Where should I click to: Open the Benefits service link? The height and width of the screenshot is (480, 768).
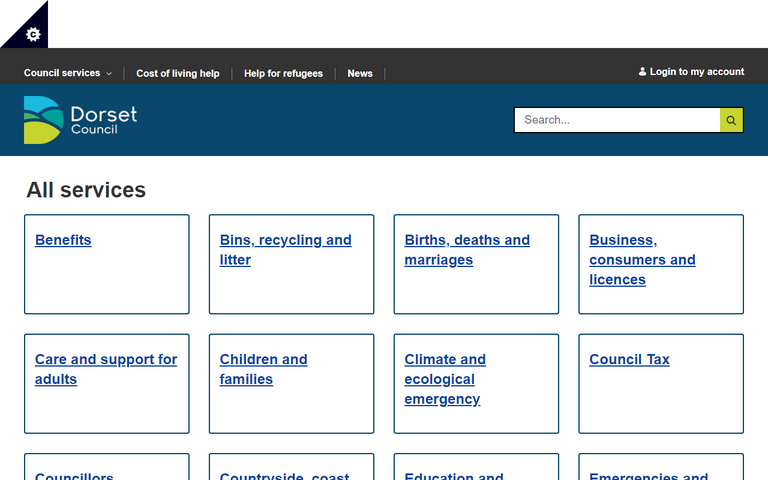pos(63,240)
